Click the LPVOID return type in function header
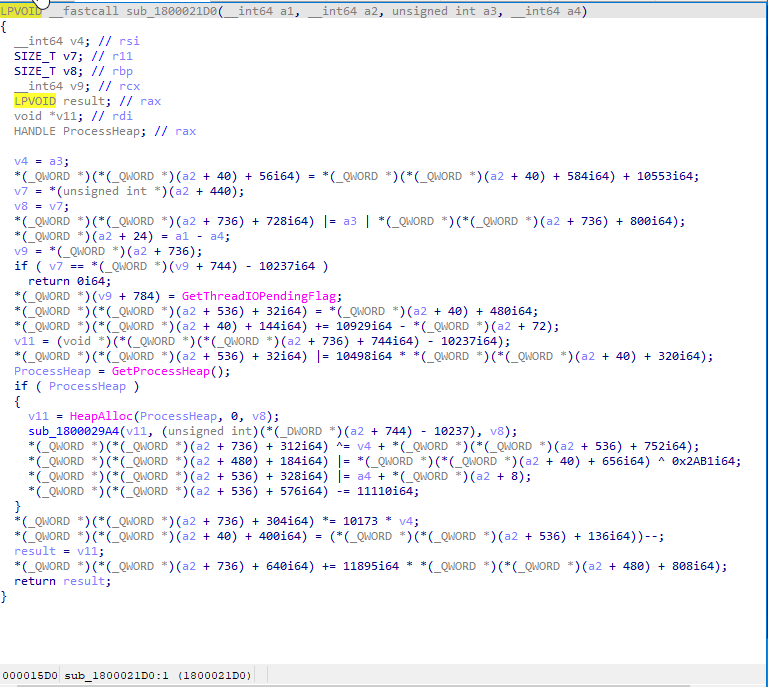This screenshot has width=768, height=687. [x=21, y=11]
